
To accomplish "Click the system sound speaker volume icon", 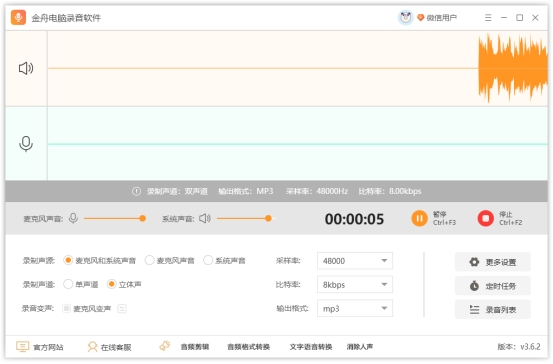I will tap(205, 218).
